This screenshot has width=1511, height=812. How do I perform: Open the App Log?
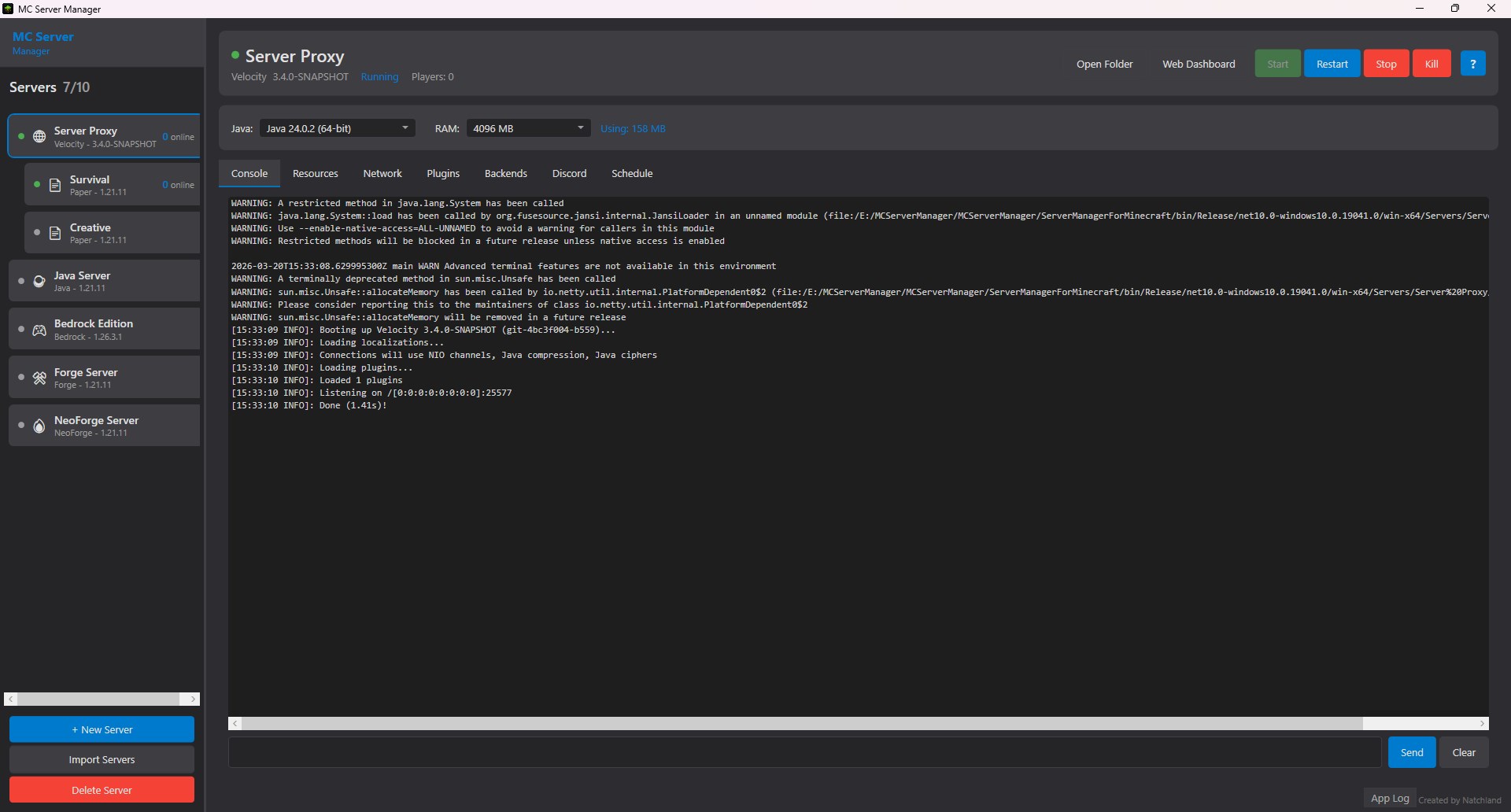[x=1390, y=798]
